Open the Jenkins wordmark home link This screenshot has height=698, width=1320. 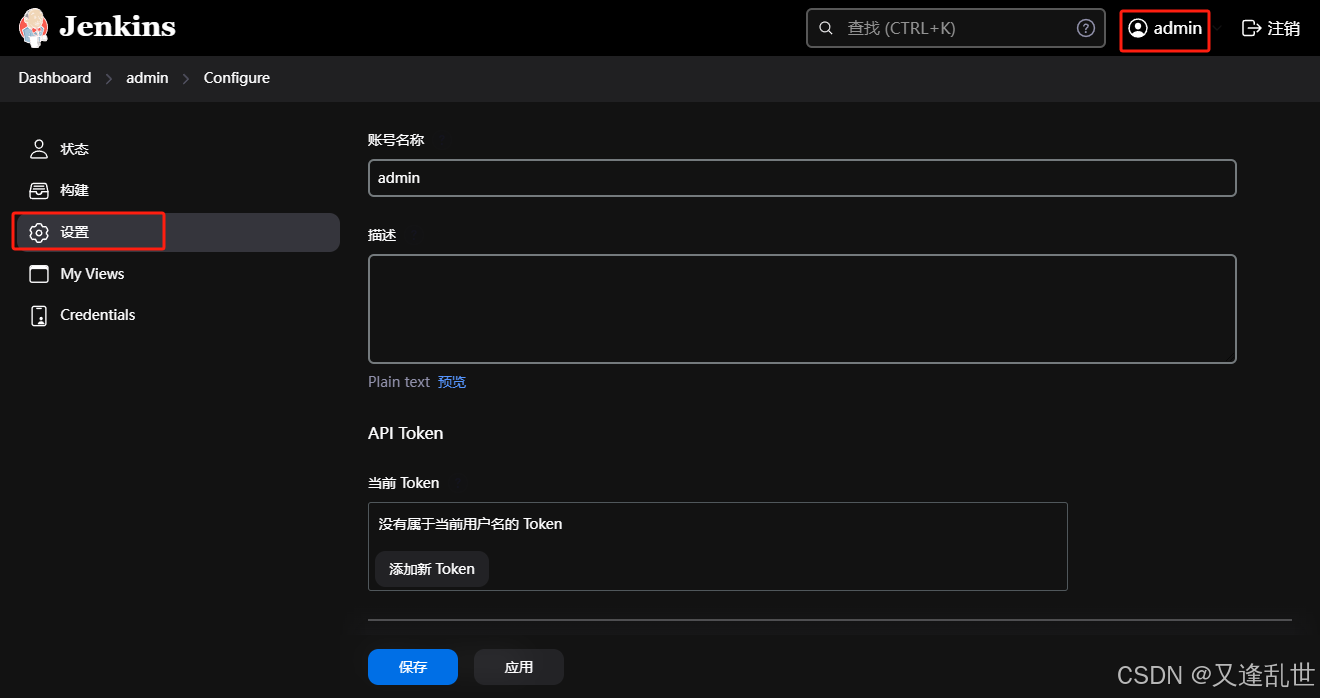coord(117,27)
